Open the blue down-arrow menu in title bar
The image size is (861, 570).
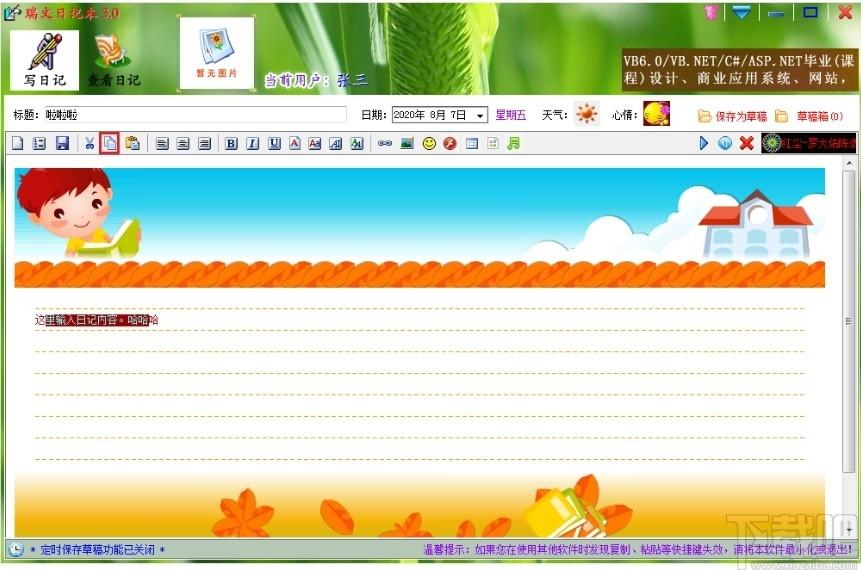click(741, 12)
